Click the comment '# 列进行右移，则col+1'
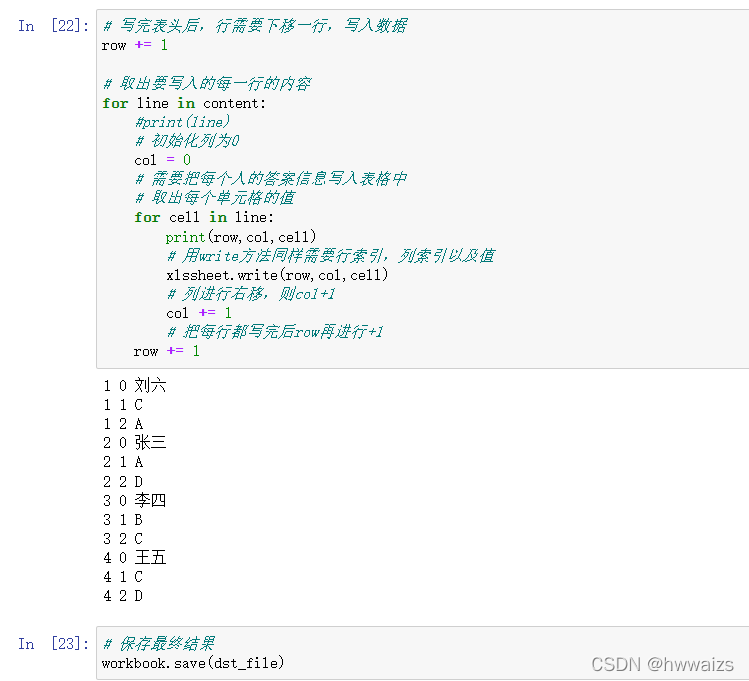The image size is (749, 681). 251,294
